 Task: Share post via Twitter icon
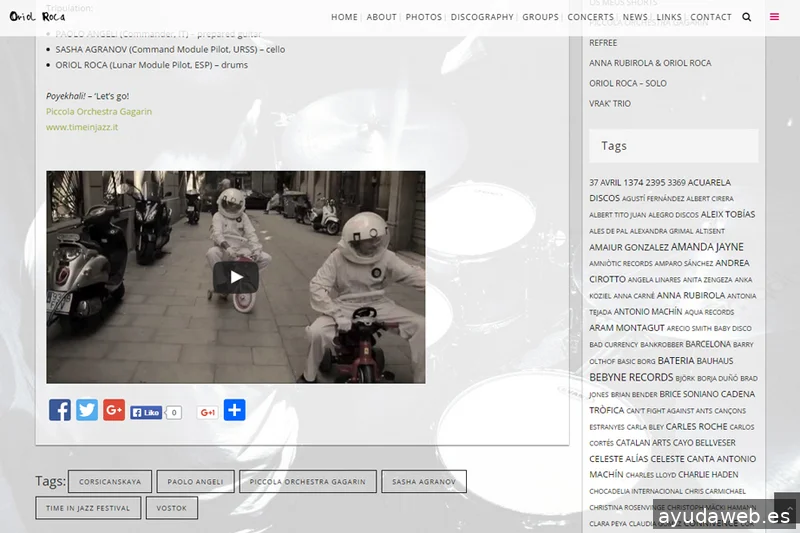(87, 410)
